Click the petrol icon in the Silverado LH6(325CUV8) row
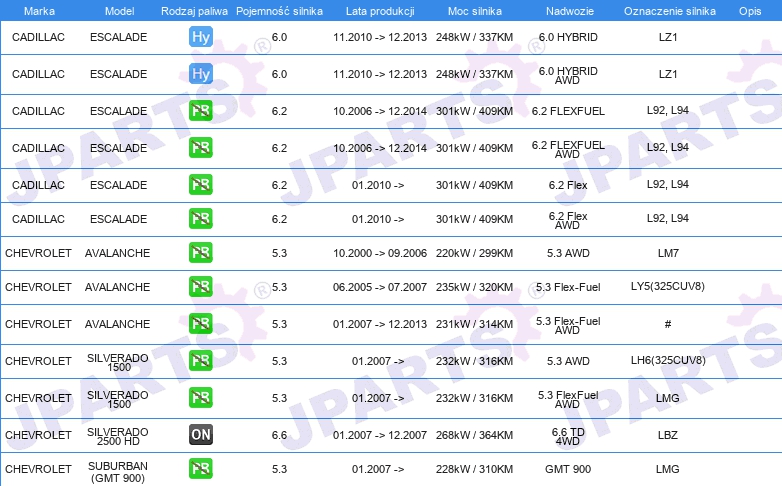 (x=200, y=361)
